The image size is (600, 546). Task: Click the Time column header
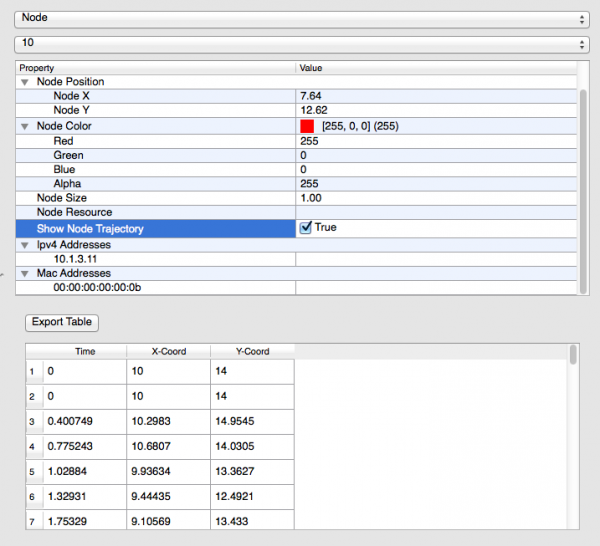pyautogui.click(x=85, y=351)
